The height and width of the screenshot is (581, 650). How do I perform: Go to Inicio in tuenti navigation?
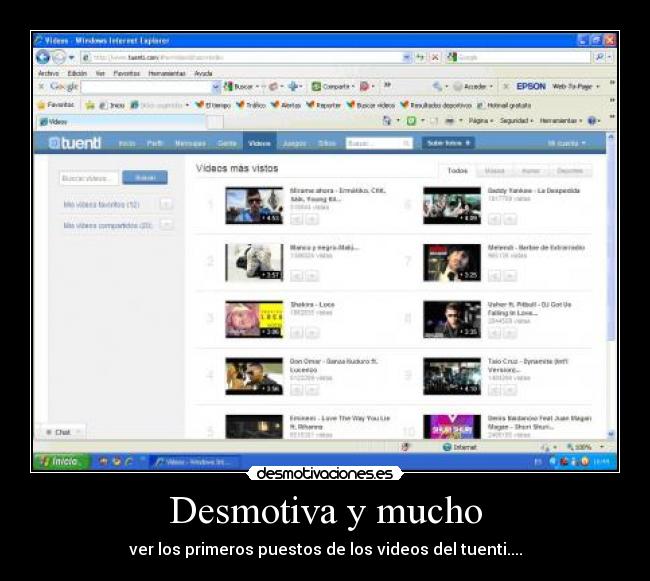[127, 143]
